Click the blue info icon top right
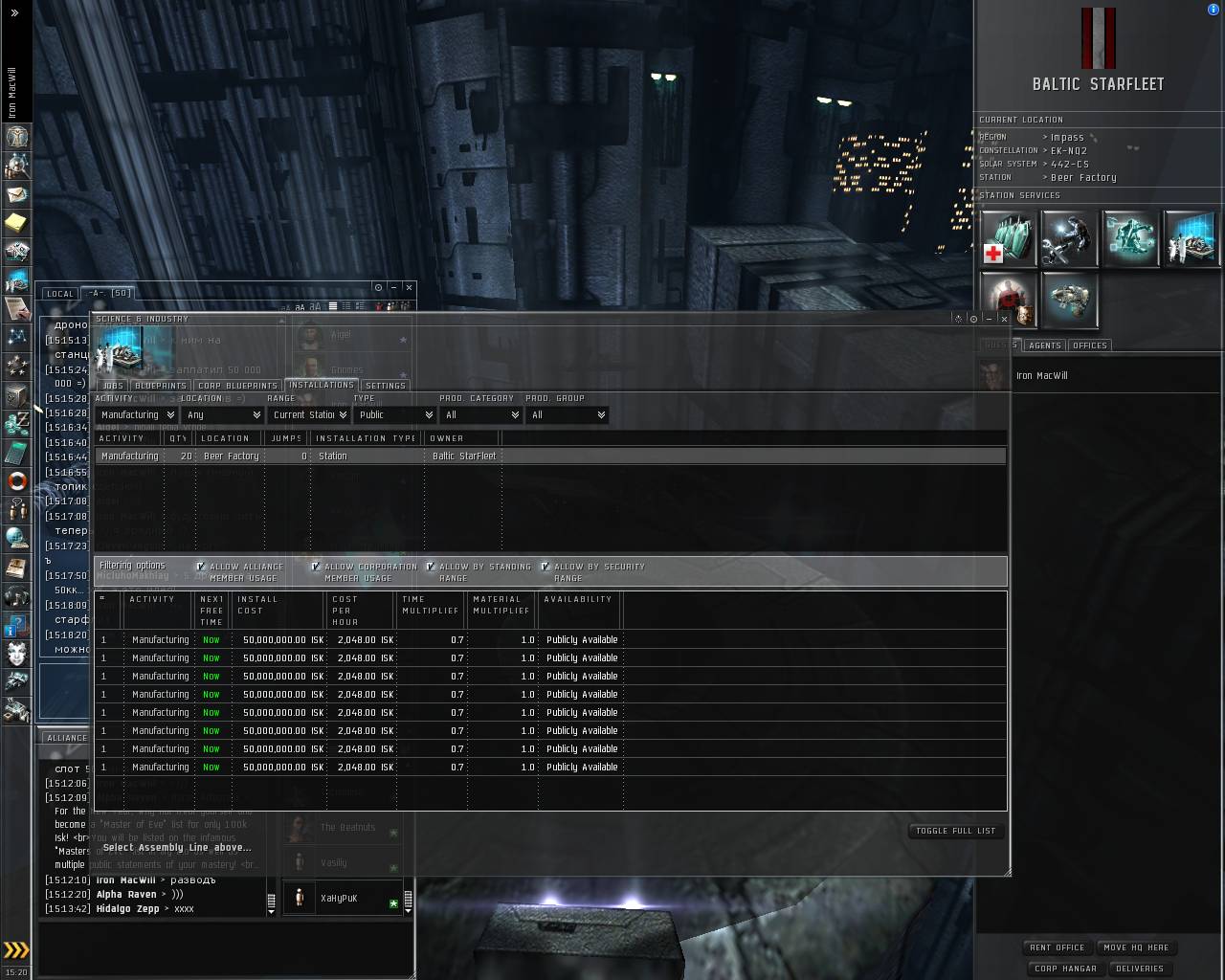This screenshot has width=1225, height=980. [x=1214, y=10]
